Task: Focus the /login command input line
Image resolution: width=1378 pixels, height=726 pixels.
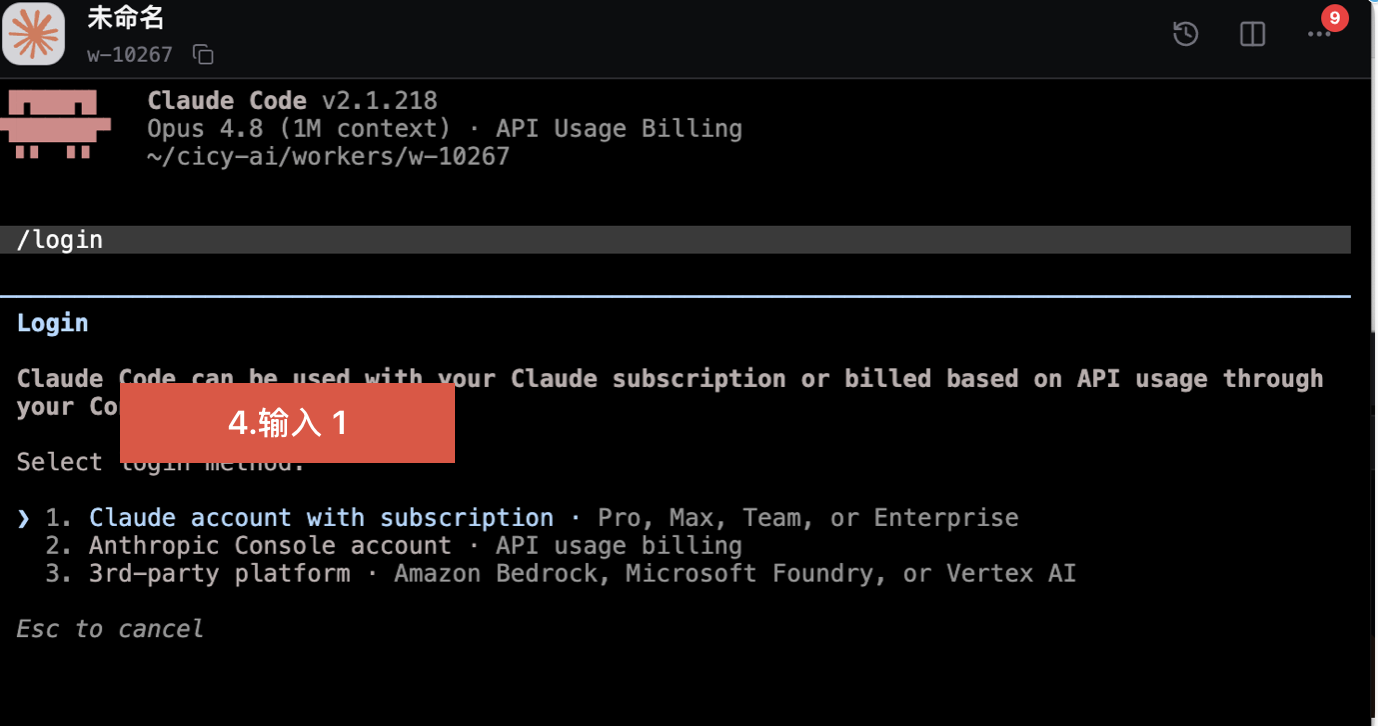Action: tap(675, 240)
